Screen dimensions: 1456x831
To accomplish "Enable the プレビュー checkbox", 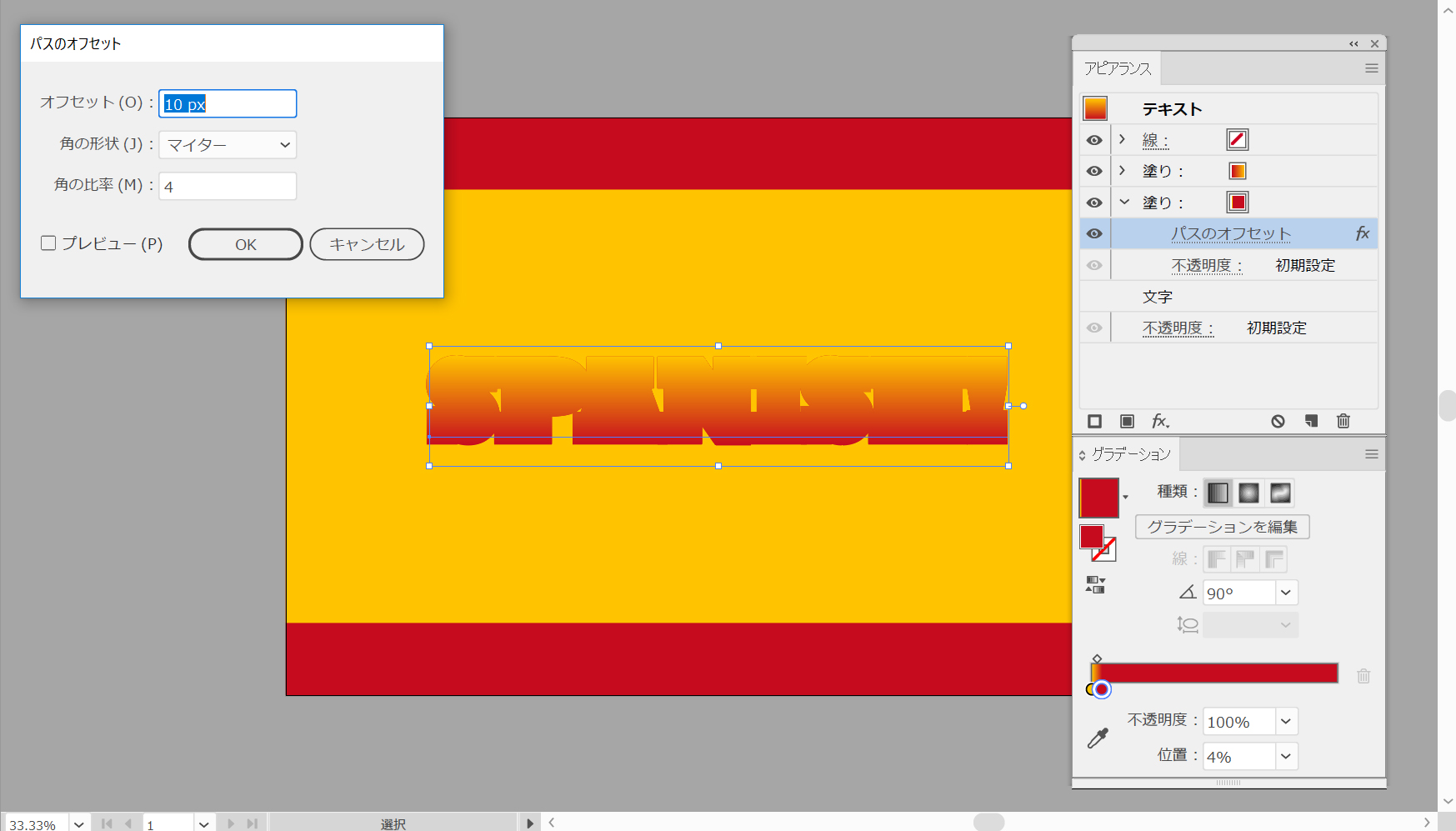I will pos(48,243).
